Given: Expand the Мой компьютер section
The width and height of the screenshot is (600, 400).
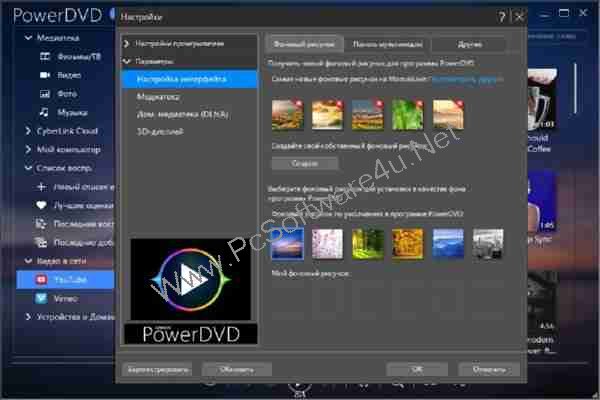Looking at the screenshot, I should click(x=28, y=149).
